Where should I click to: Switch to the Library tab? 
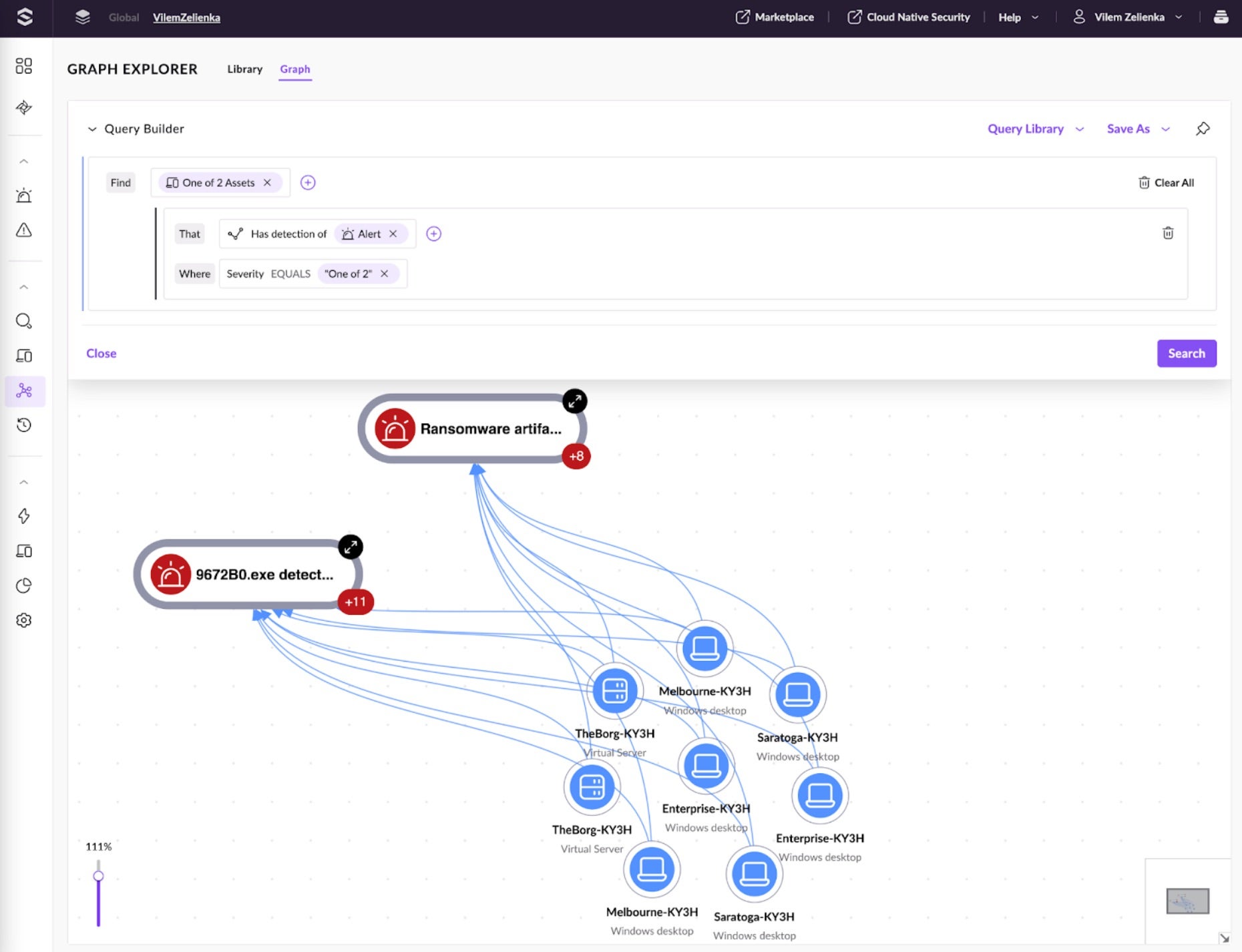pyautogui.click(x=244, y=69)
